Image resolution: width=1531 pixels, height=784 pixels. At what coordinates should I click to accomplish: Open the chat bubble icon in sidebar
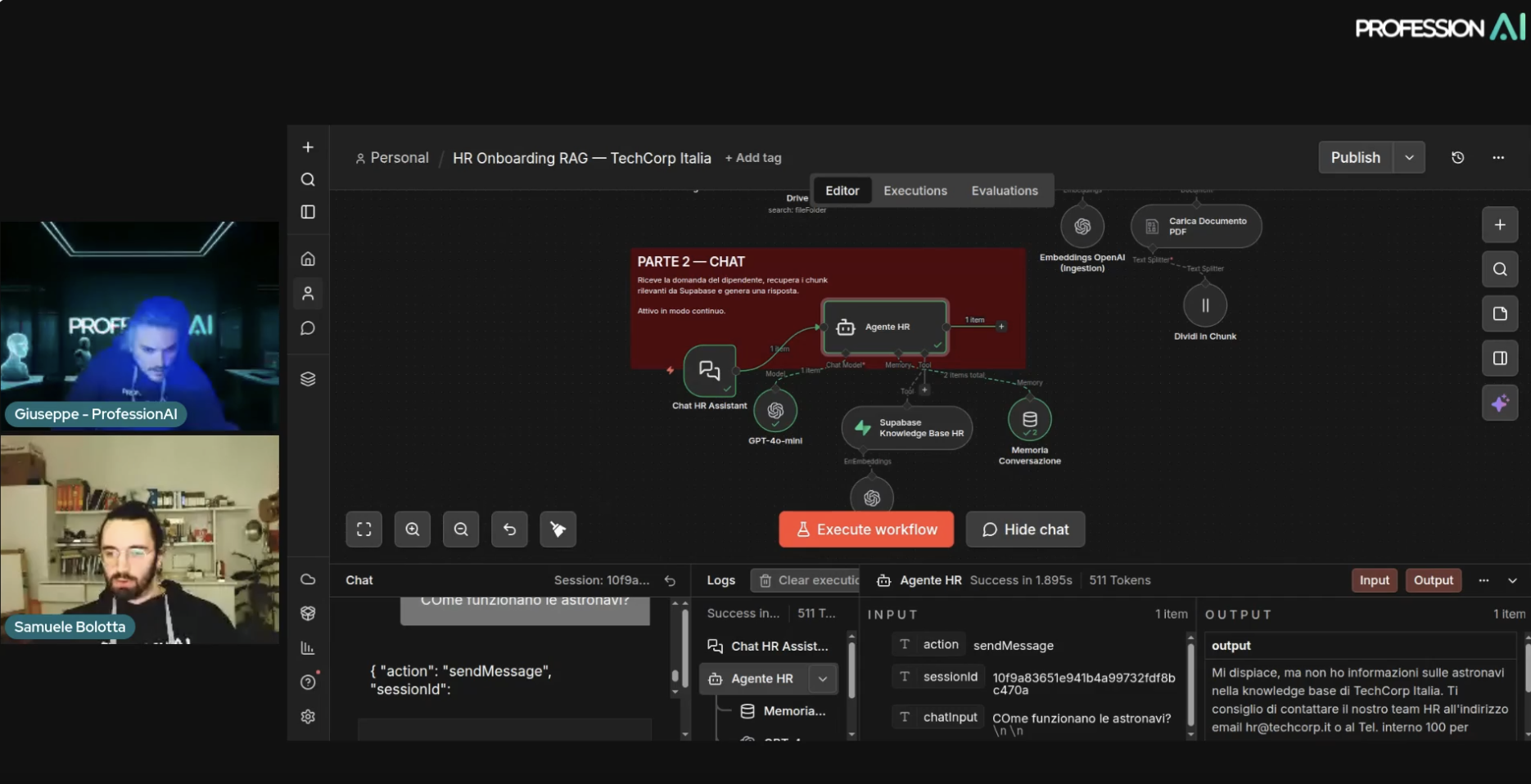click(308, 328)
